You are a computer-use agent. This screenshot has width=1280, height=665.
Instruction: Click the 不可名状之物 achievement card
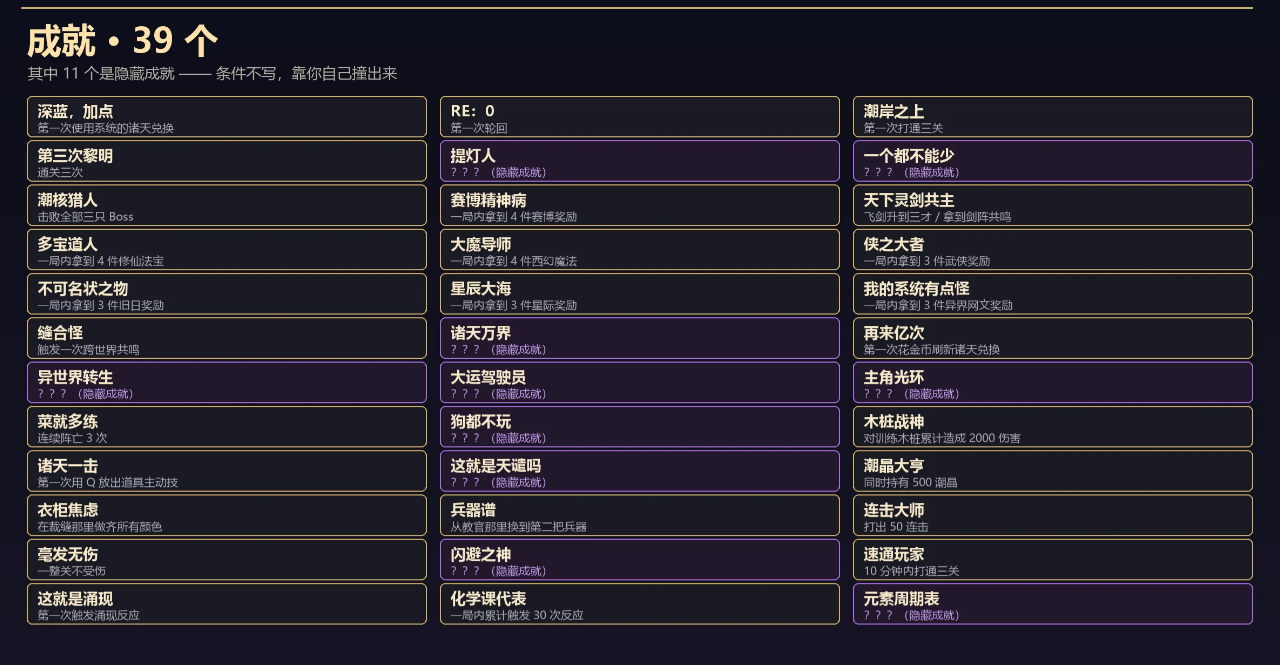coord(227,294)
